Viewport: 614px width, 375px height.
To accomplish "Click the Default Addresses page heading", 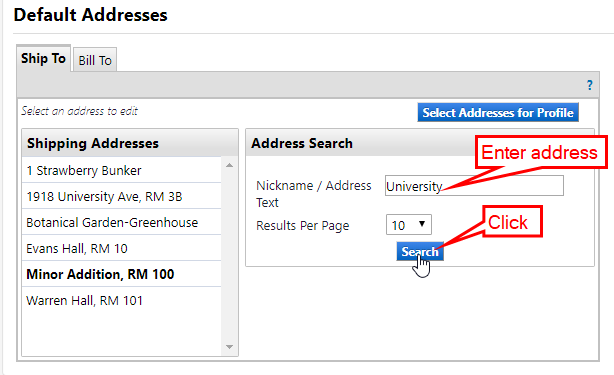I will pos(90,15).
